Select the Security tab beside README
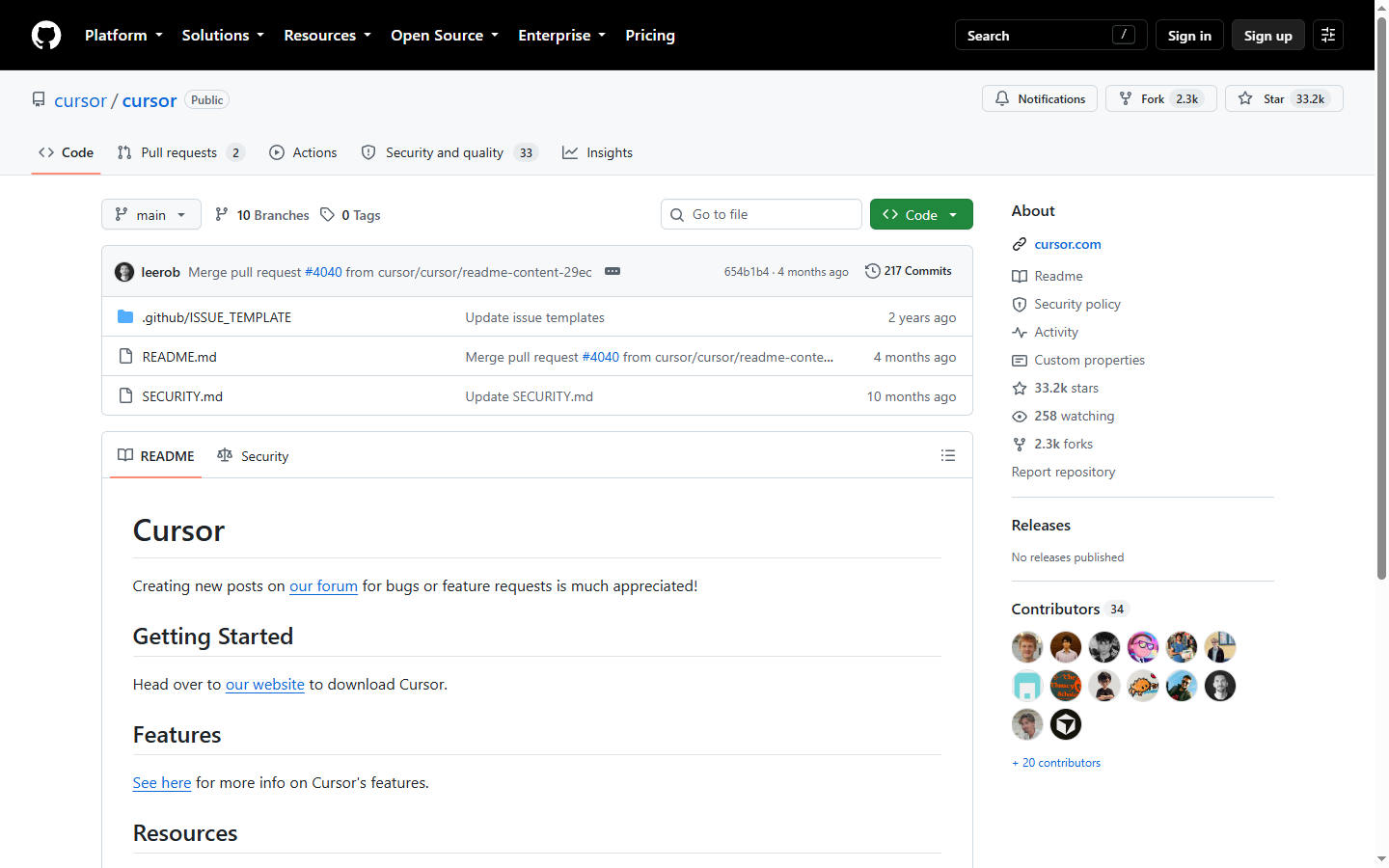This screenshot has width=1389, height=868. (253, 455)
